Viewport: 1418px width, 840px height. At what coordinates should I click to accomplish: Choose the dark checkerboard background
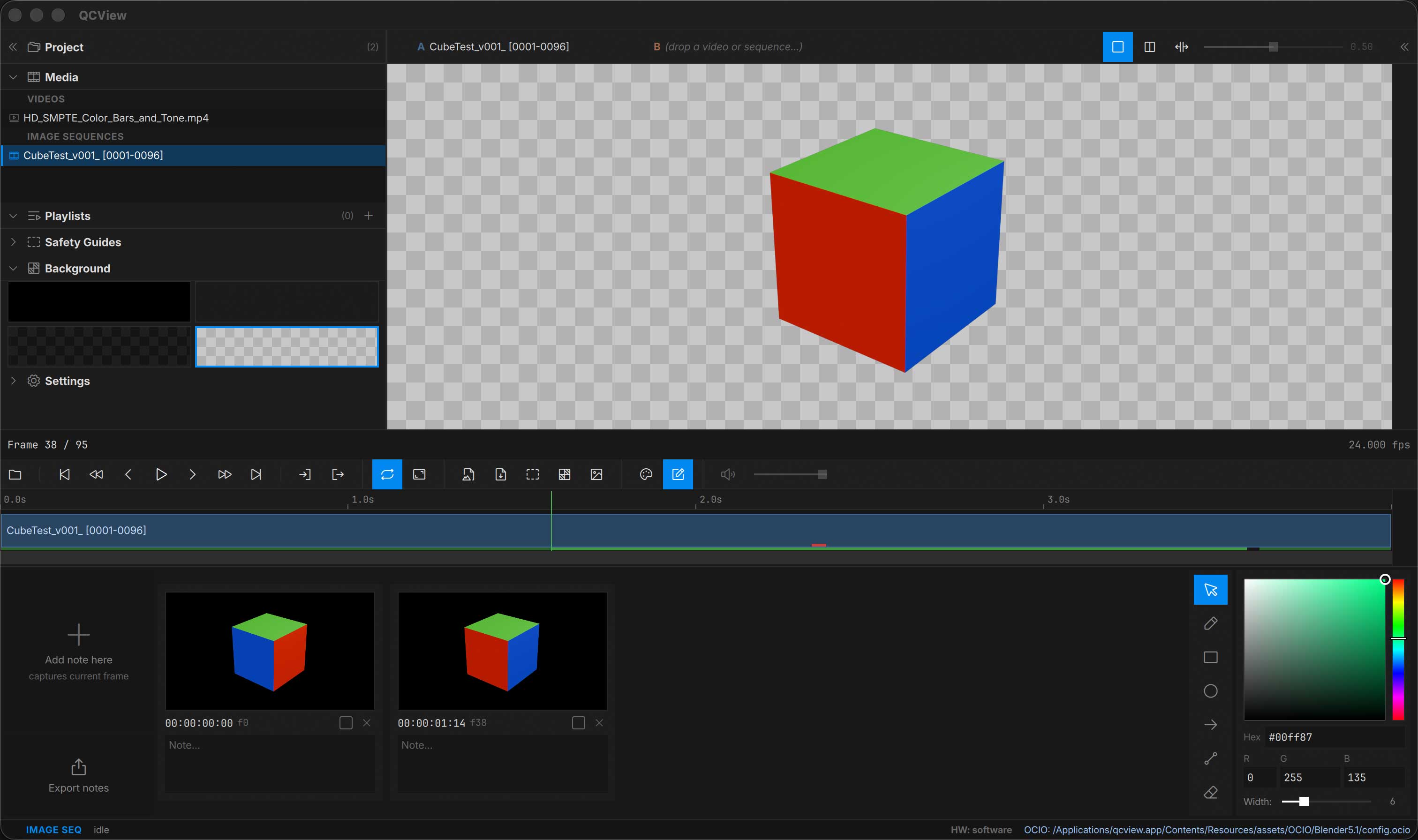99,346
